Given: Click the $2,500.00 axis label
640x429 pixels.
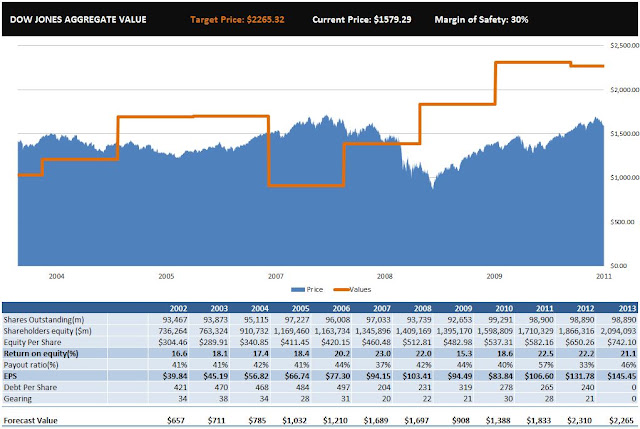Looking at the screenshot, I should 624,45.
